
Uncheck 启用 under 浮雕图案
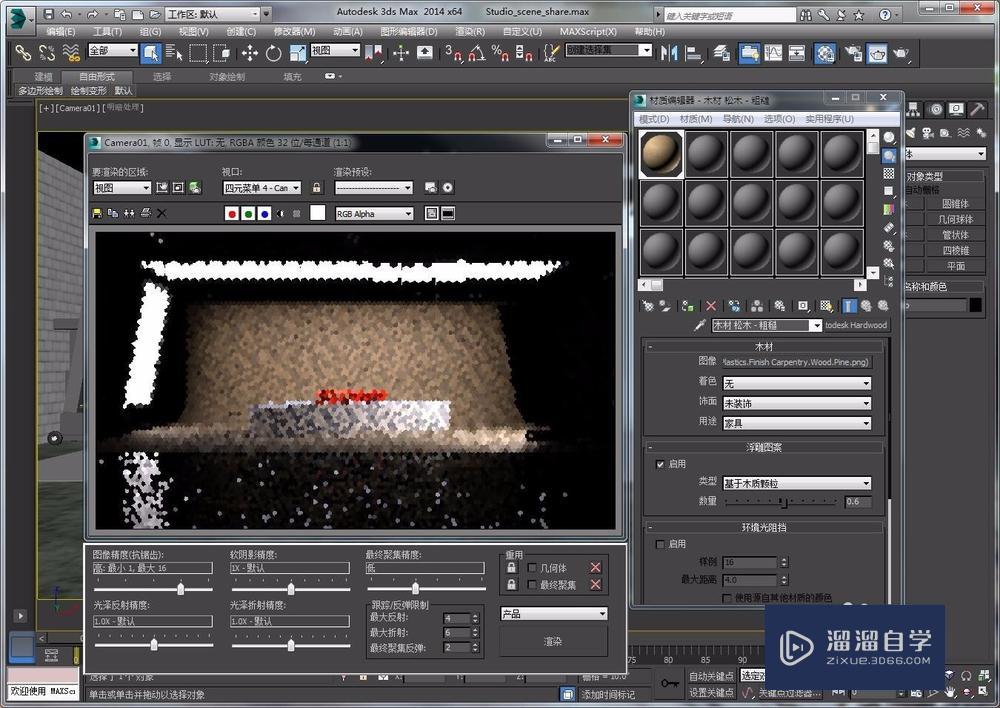[660, 464]
